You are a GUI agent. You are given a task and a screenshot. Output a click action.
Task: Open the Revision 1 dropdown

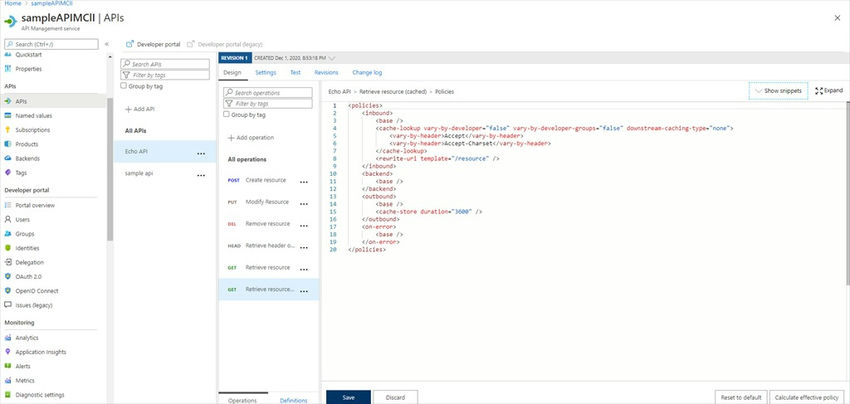point(332,58)
